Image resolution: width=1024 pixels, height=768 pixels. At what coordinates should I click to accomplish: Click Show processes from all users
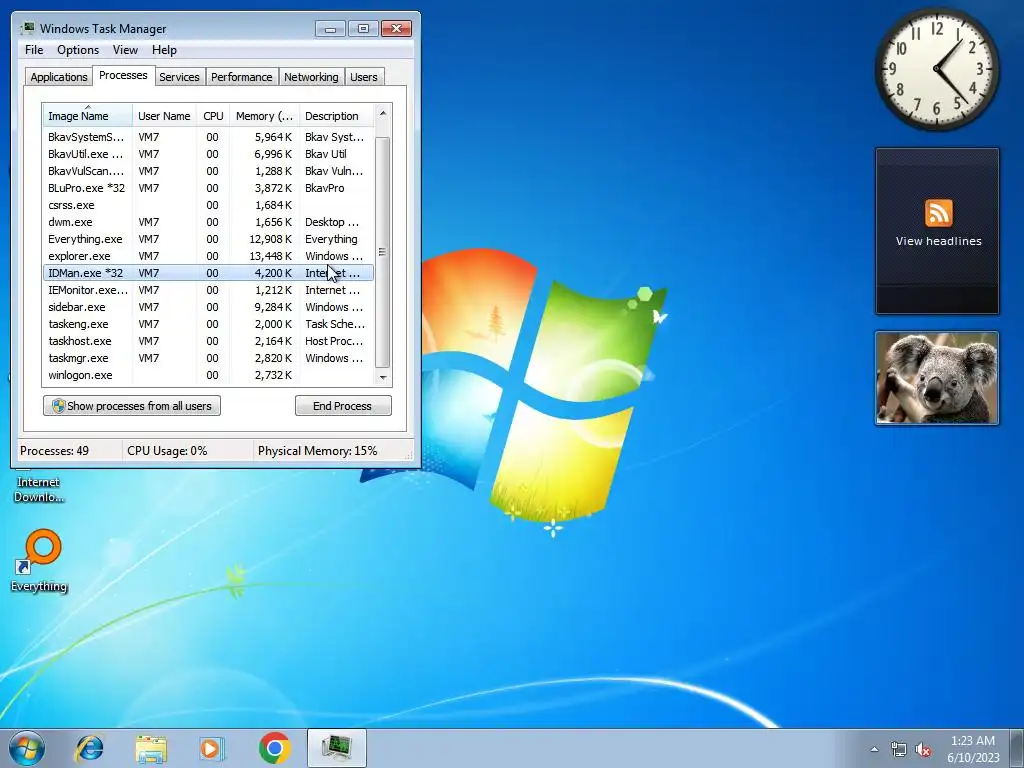[132, 406]
